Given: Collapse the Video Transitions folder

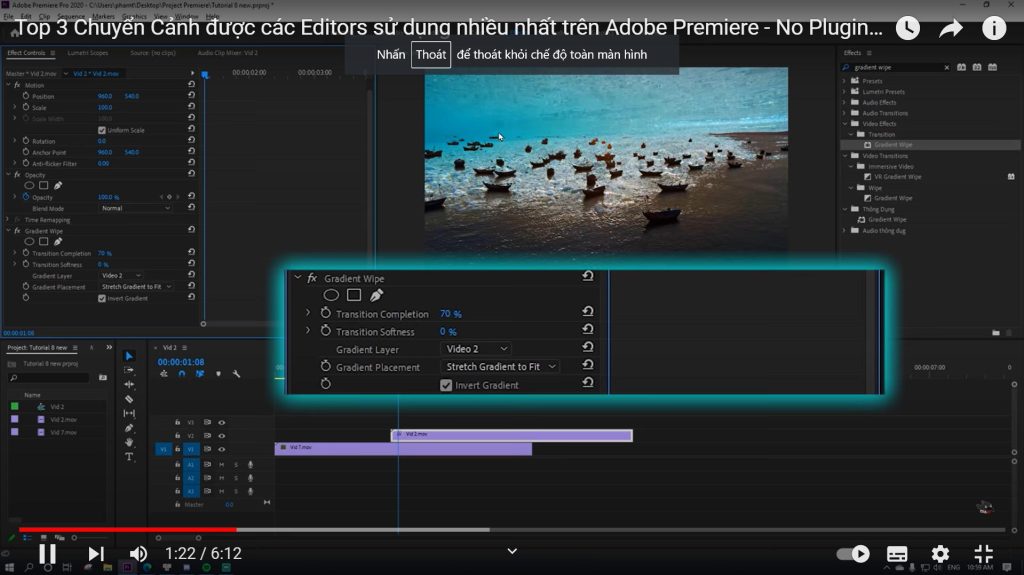Looking at the screenshot, I should pos(844,156).
